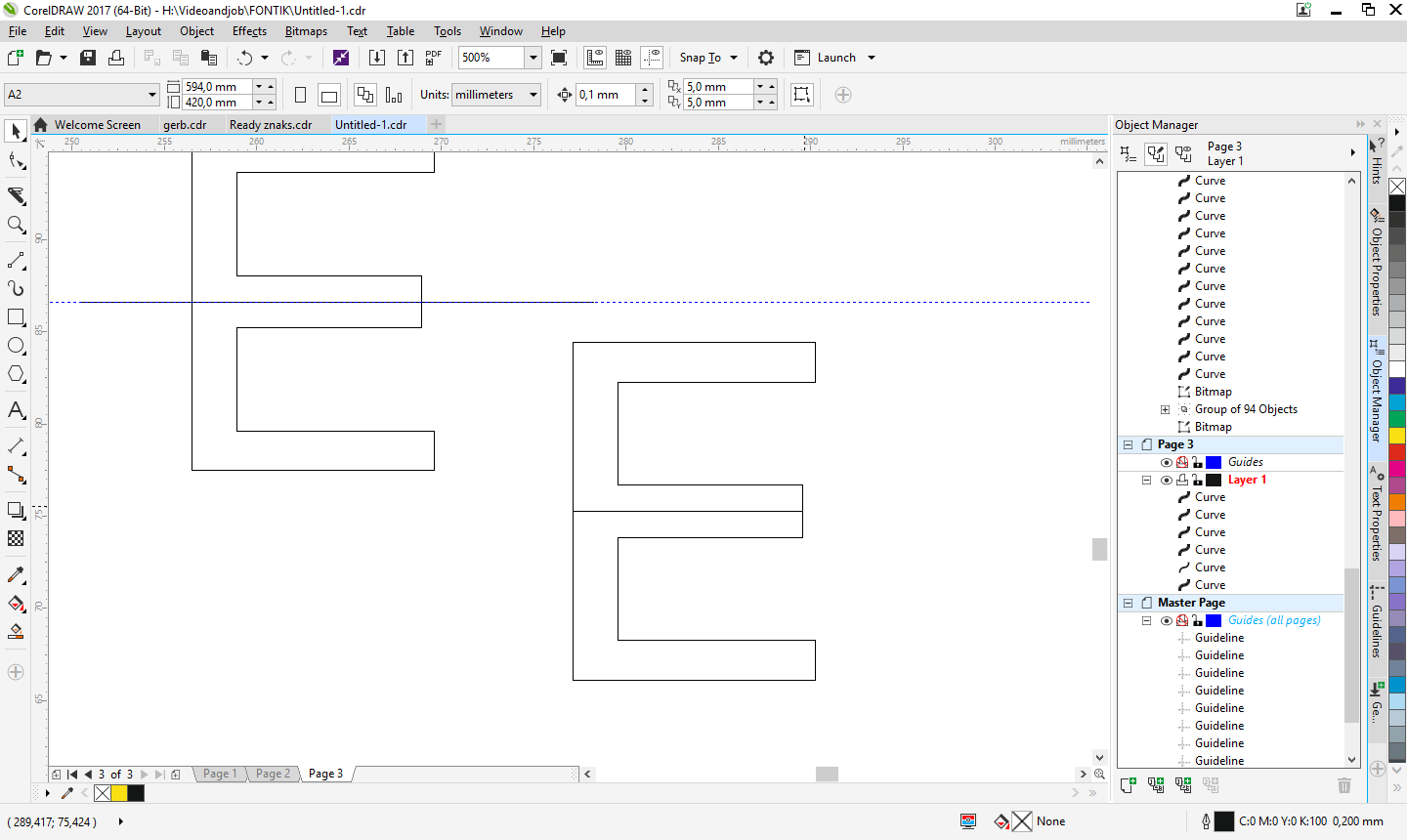Click the yellow document palette swatch
The image size is (1407, 840).
point(119,793)
